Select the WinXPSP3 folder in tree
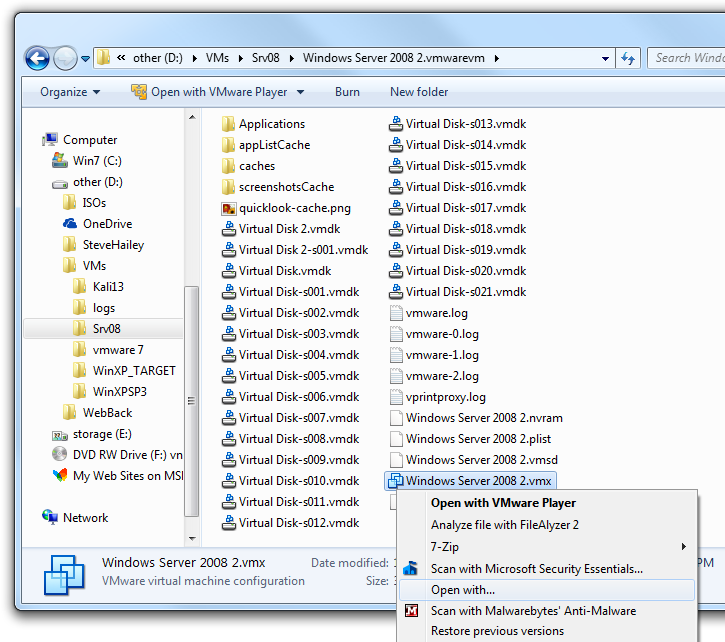This screenshot has height=642, width=725. [80, 392]
